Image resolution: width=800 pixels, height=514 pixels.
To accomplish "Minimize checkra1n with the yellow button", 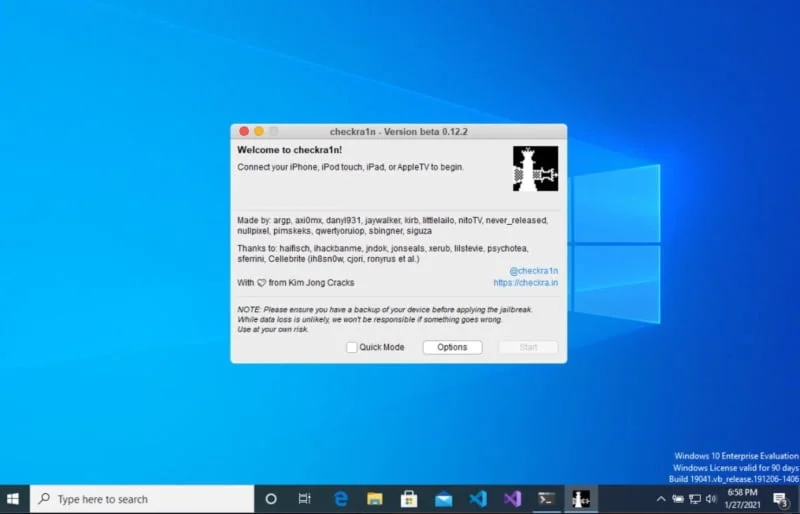I will (x=259, y=131).
